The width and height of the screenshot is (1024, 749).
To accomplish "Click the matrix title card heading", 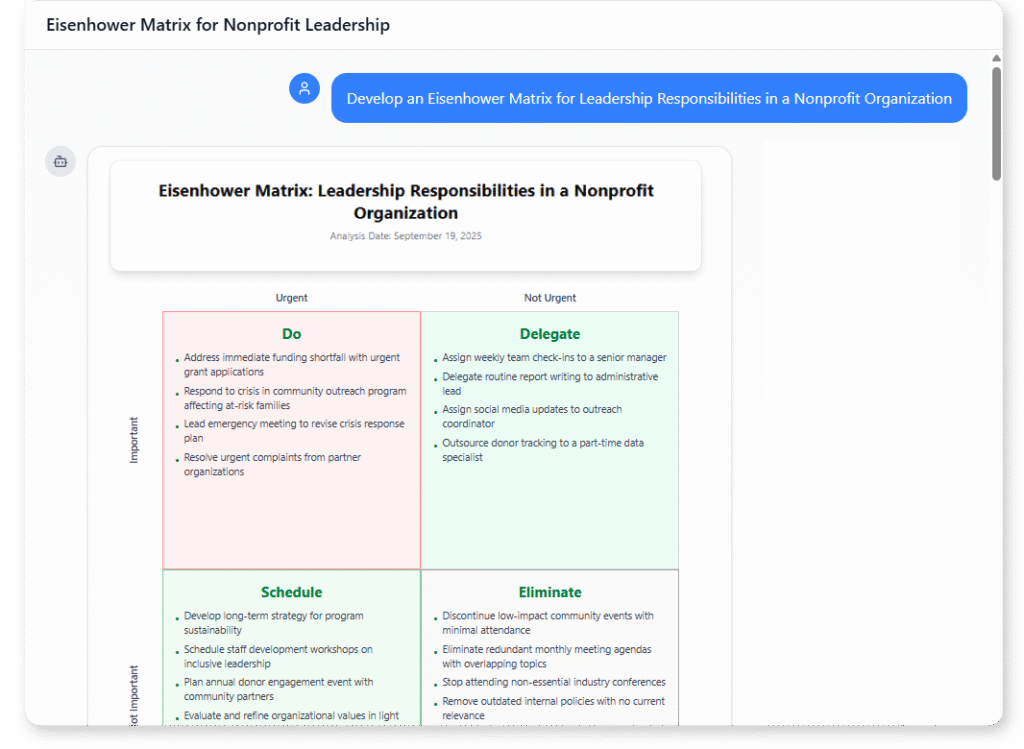I will (406, 201).
